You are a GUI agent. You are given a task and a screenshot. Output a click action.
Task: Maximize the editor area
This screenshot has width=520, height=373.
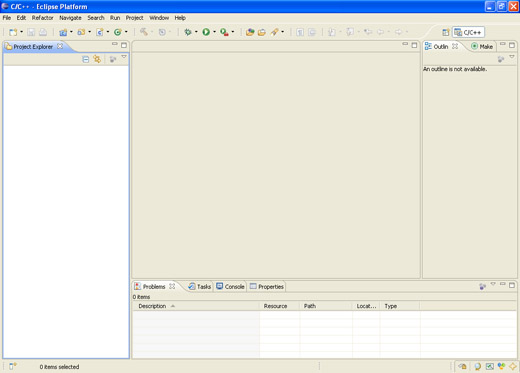click(414, 45)
